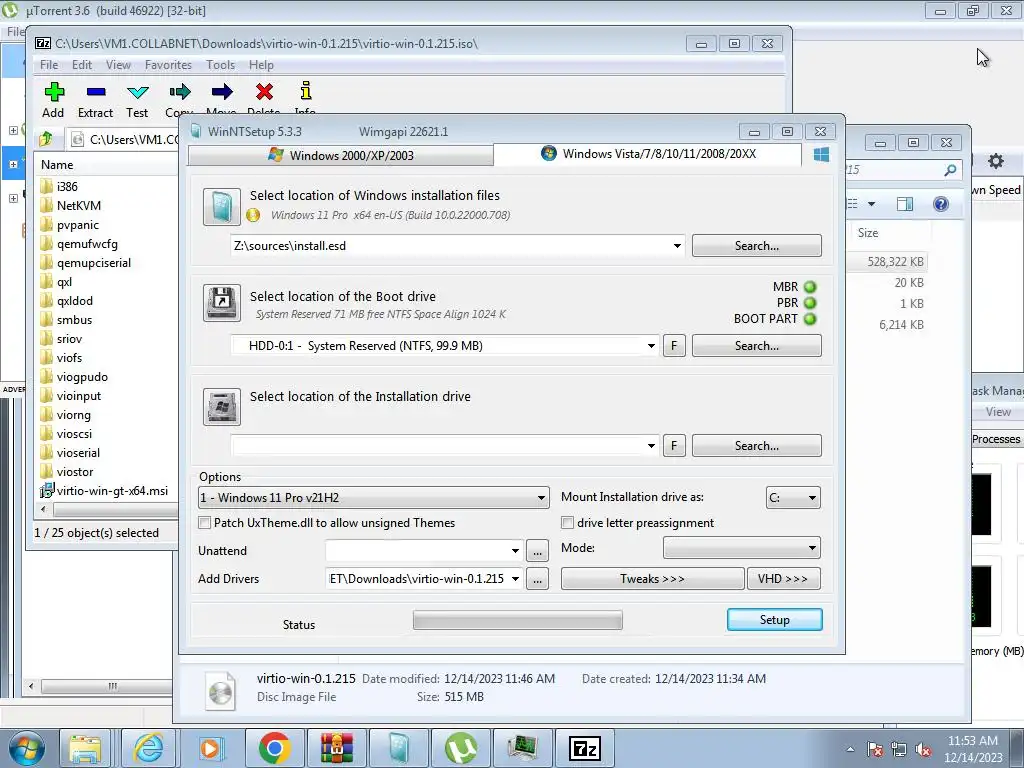Click the installation drive disk icon
The width and height of the screenshot is (1024, 768).
pyautogui.click(x=221, y=406)
